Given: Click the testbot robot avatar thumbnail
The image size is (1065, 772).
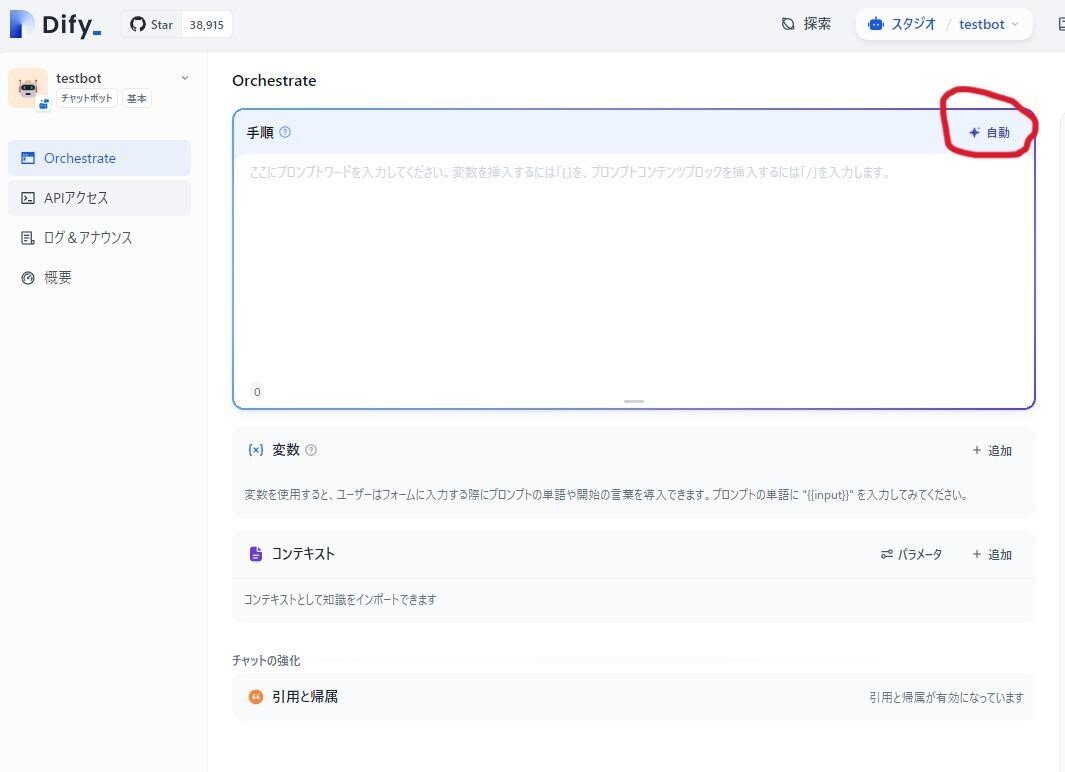Looking at the screenshot, I should 27,88.
